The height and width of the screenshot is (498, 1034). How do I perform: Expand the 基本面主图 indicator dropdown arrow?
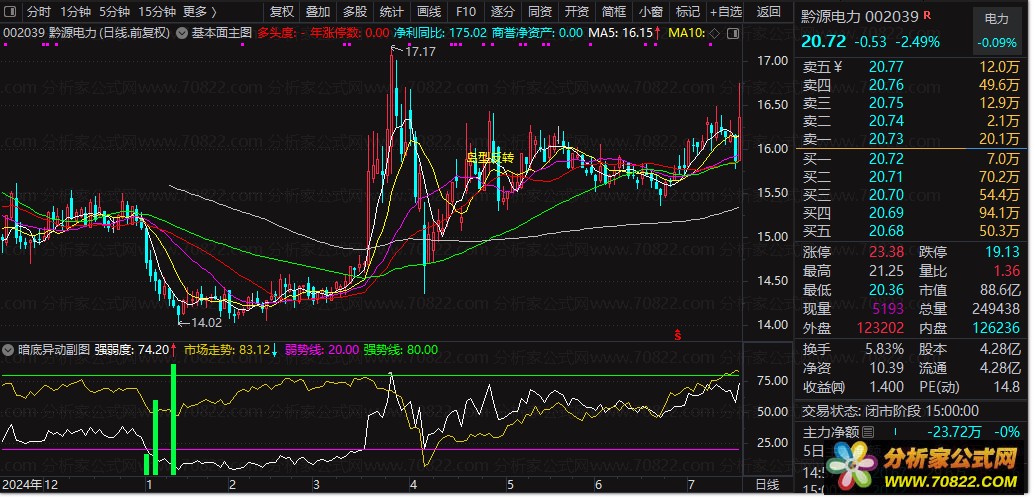[182, 32]
